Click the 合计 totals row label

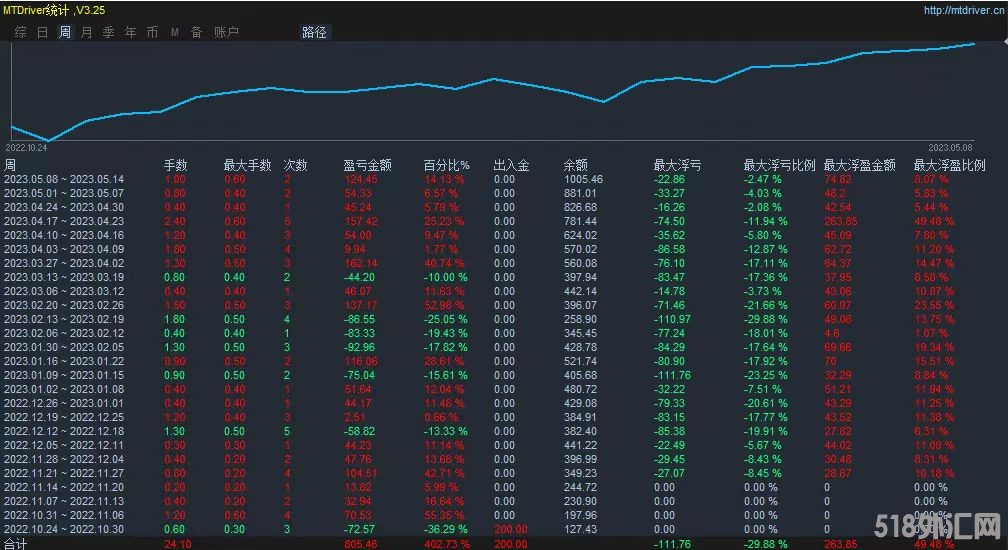(16, 543)
